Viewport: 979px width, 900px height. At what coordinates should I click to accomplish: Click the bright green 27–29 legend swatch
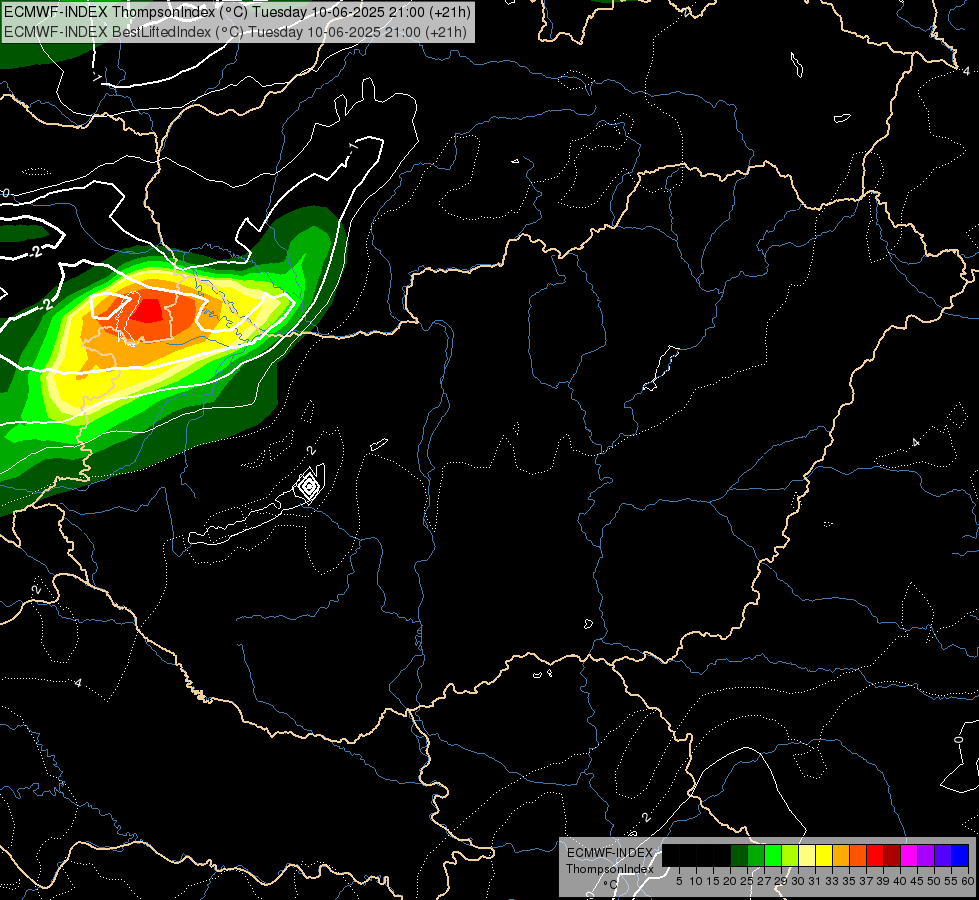tap(773, 855)
